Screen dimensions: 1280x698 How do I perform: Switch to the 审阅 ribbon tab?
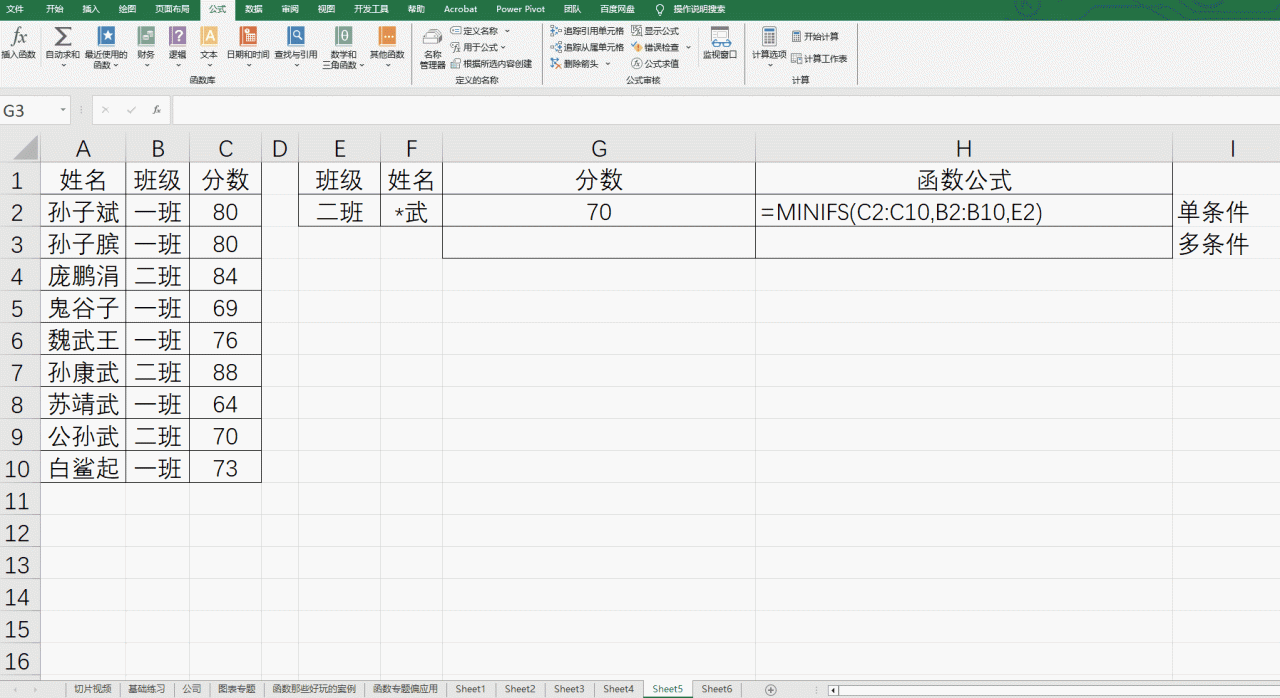[290, 8]
